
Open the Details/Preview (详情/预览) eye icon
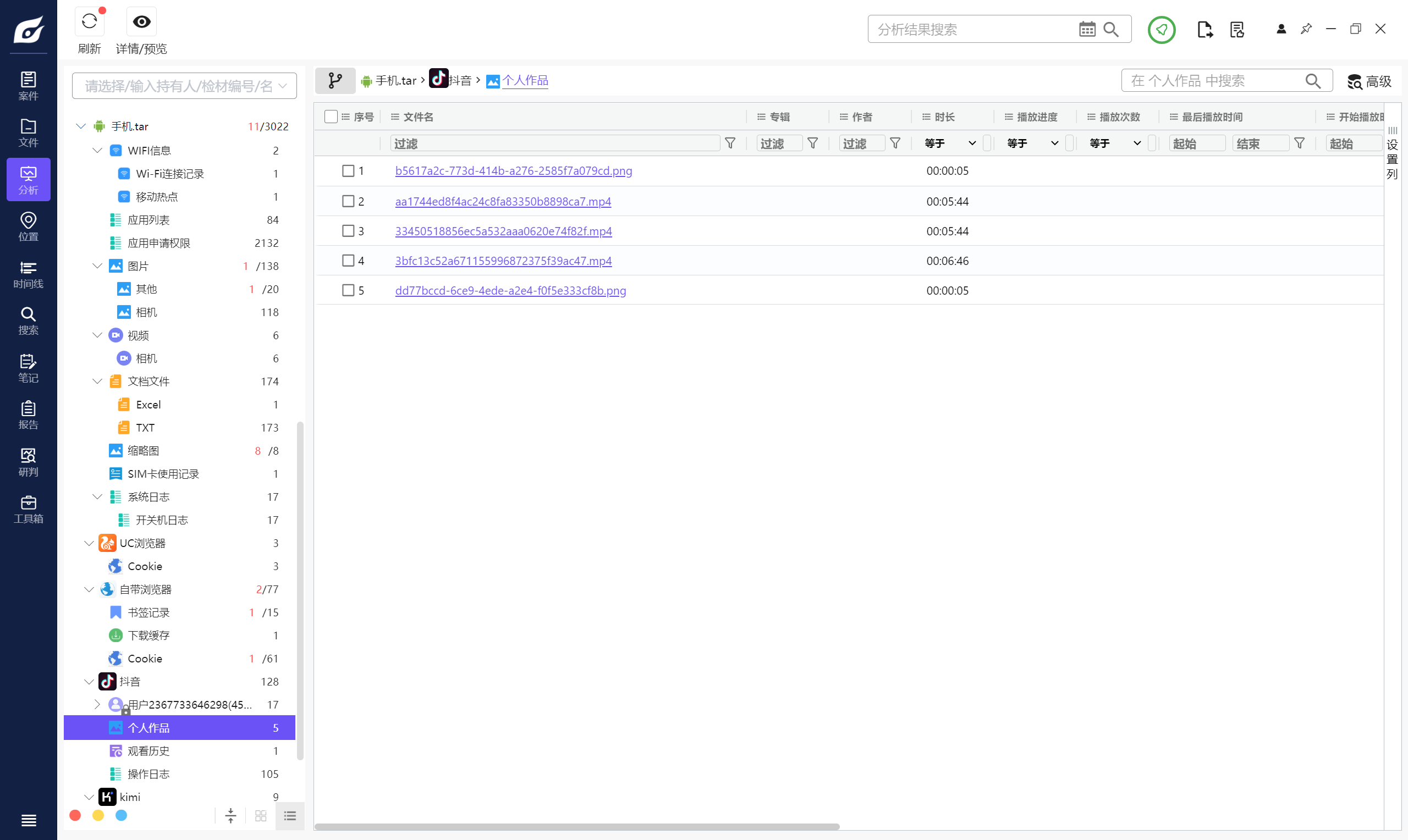141,22
